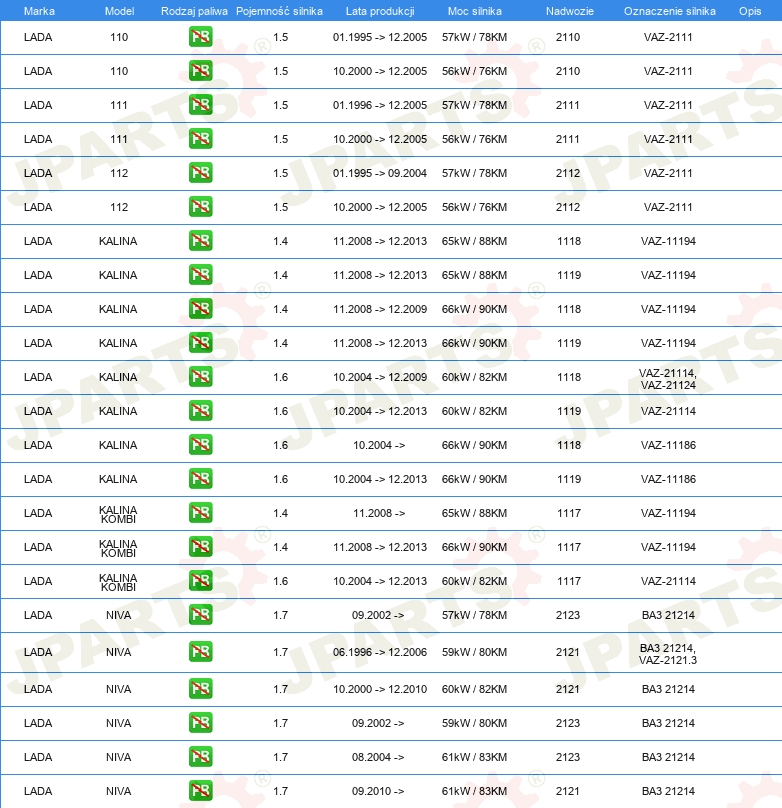The height and width of the screenshot is (808, 782).
Task: Click fuel icon for KALINA 1.6 60kW body 1119
Action: point(200,411)
